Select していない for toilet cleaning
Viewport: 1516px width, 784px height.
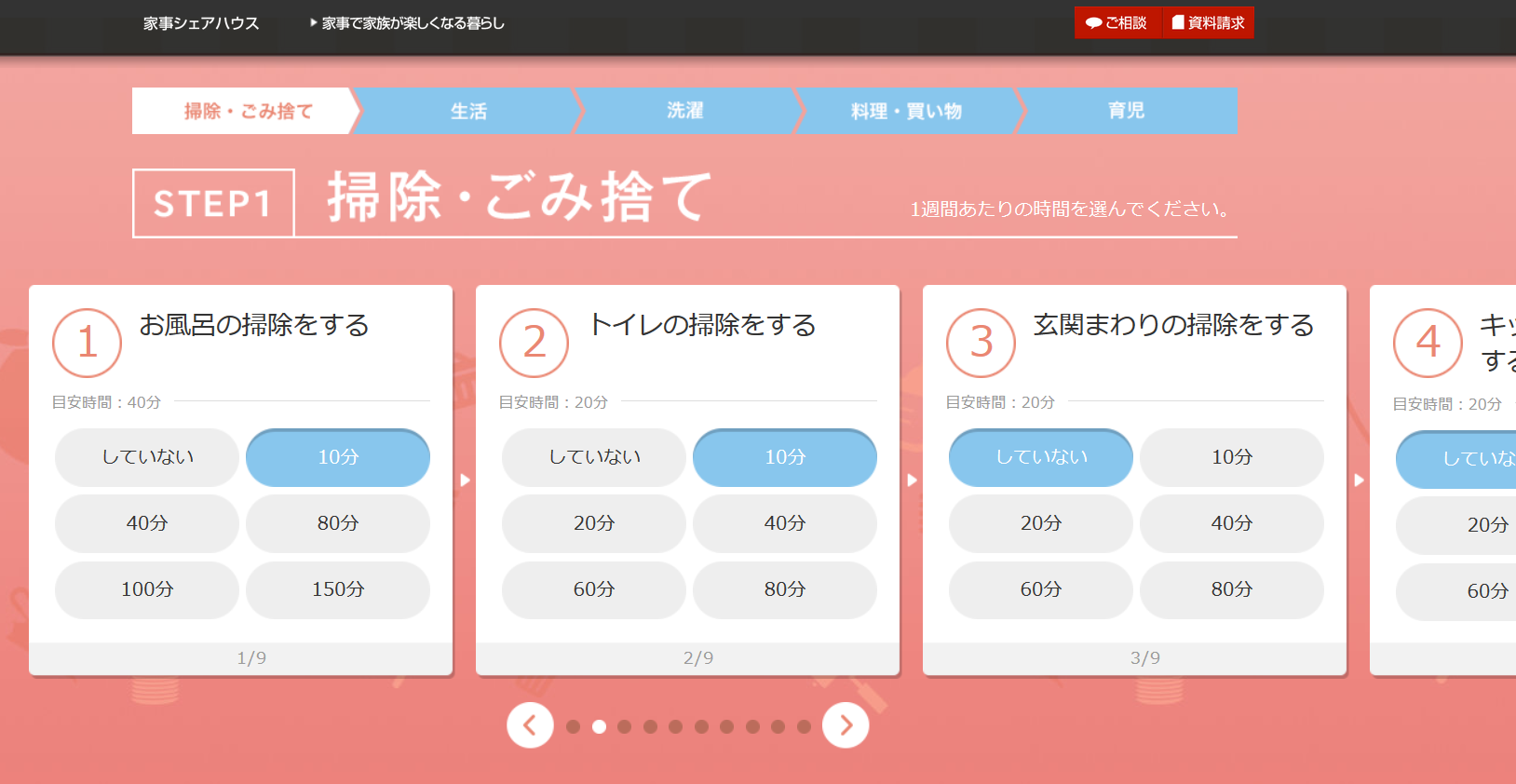pos(594,457)
